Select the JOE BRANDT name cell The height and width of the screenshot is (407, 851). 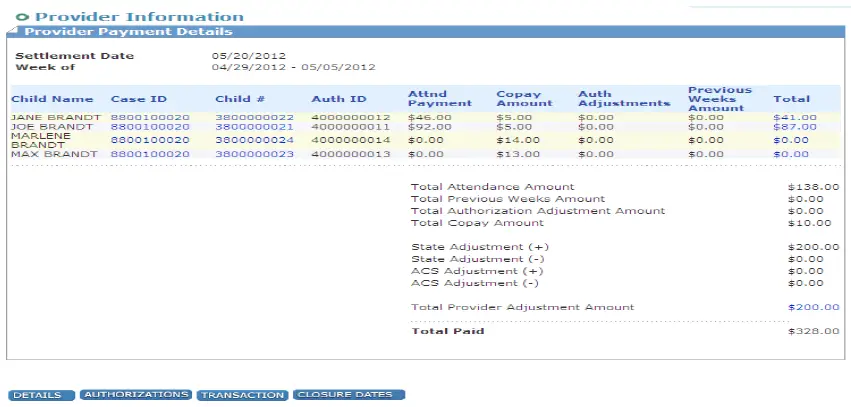pos(52,127)
